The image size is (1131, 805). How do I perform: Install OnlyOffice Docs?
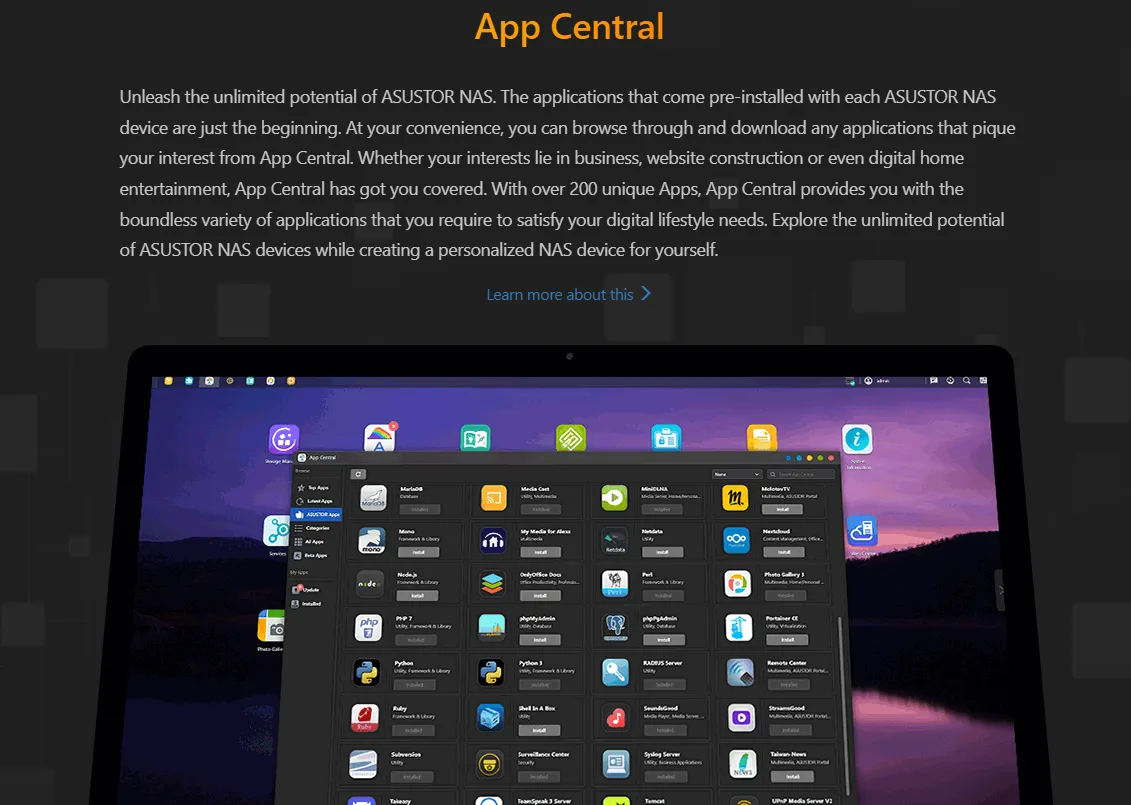pyautogui.click(x=540, y=596)
